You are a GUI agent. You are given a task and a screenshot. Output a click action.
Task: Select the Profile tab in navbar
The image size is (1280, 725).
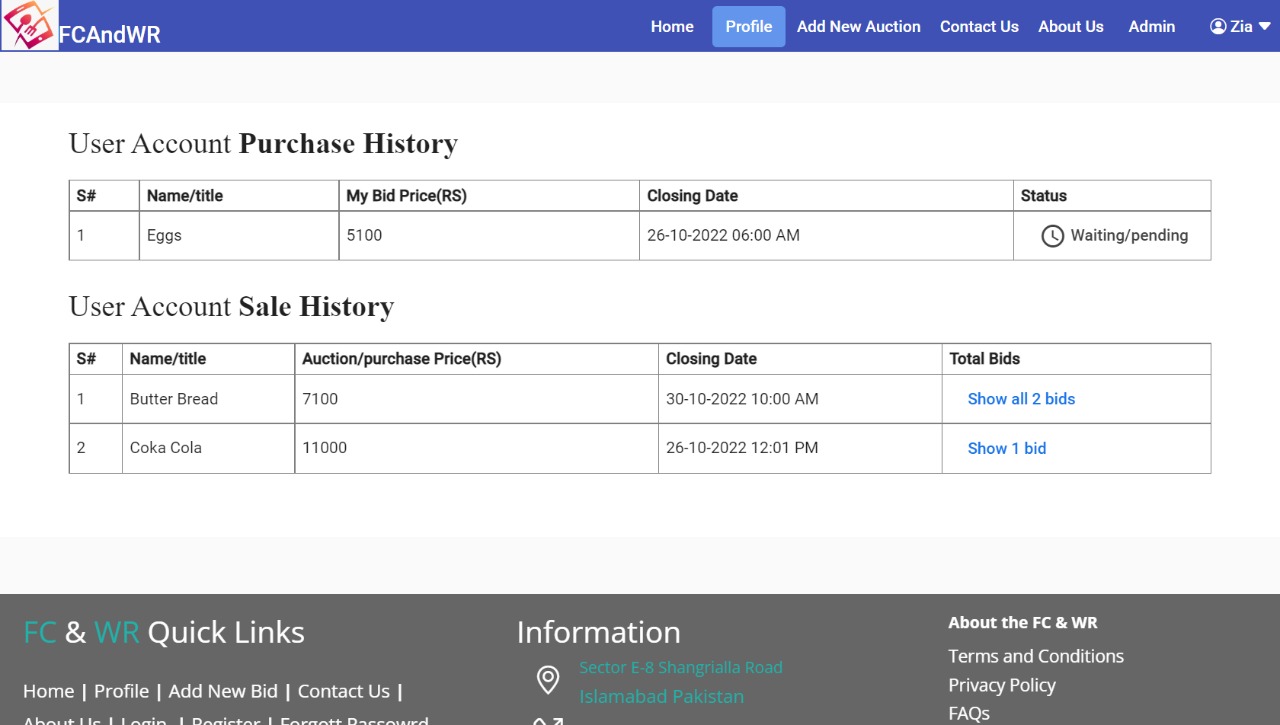748,27
